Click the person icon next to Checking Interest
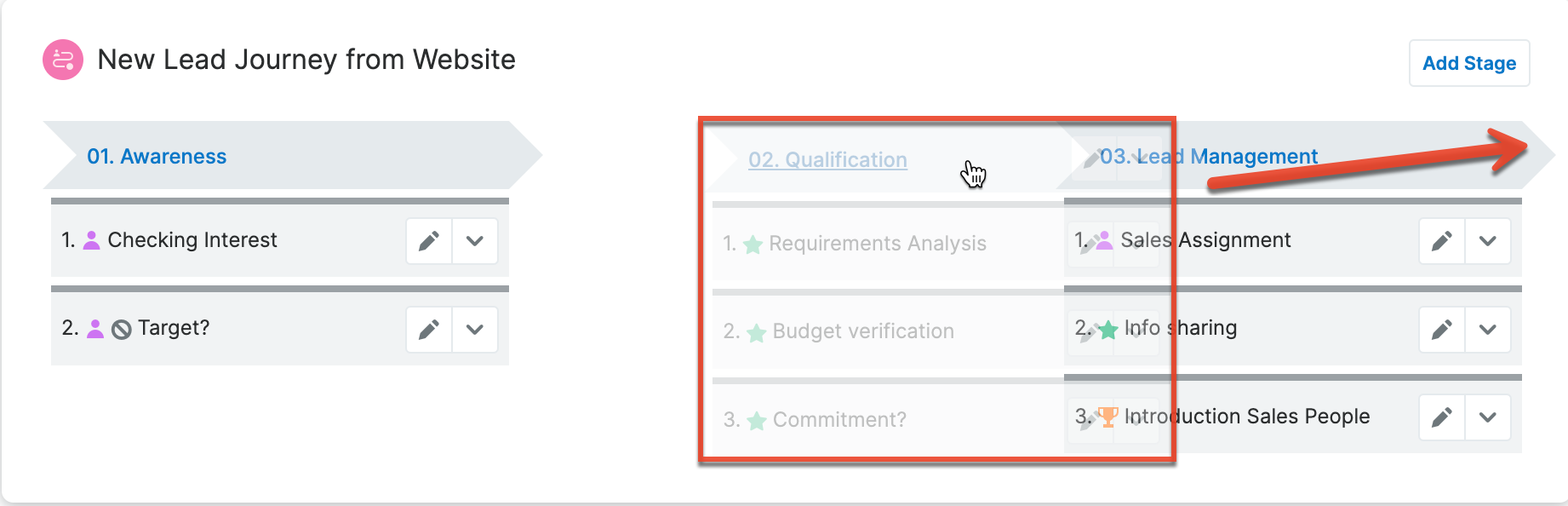The image size is (1568, 506). pos(92,241)
